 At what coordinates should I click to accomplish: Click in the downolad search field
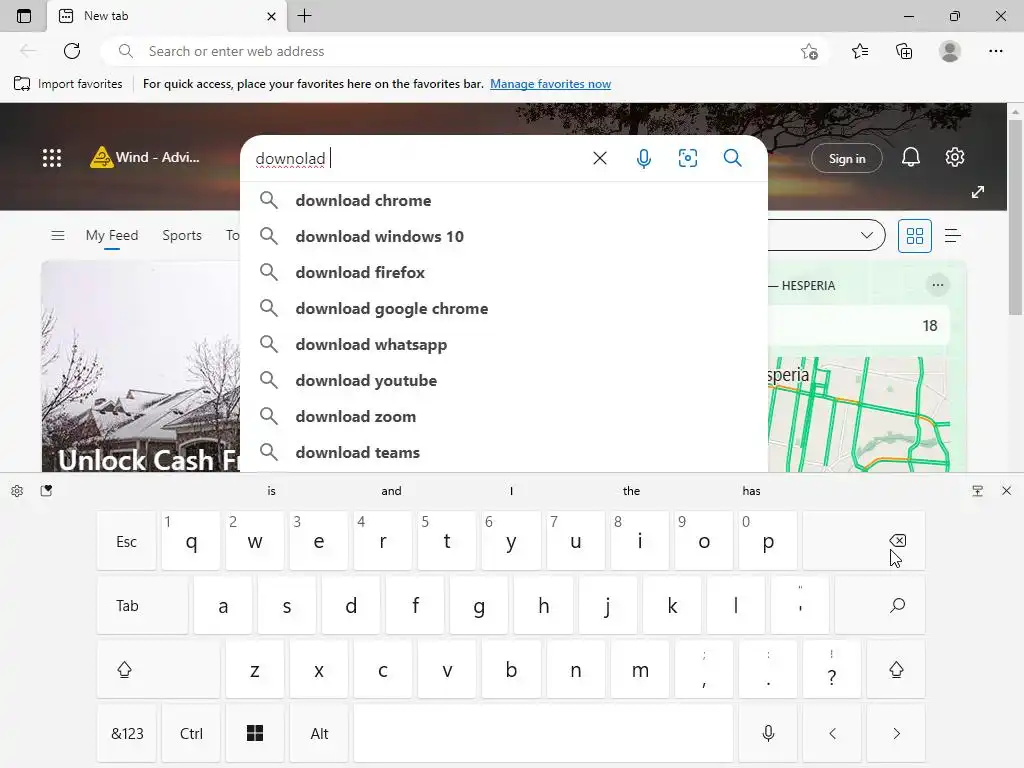coord(418,158)
